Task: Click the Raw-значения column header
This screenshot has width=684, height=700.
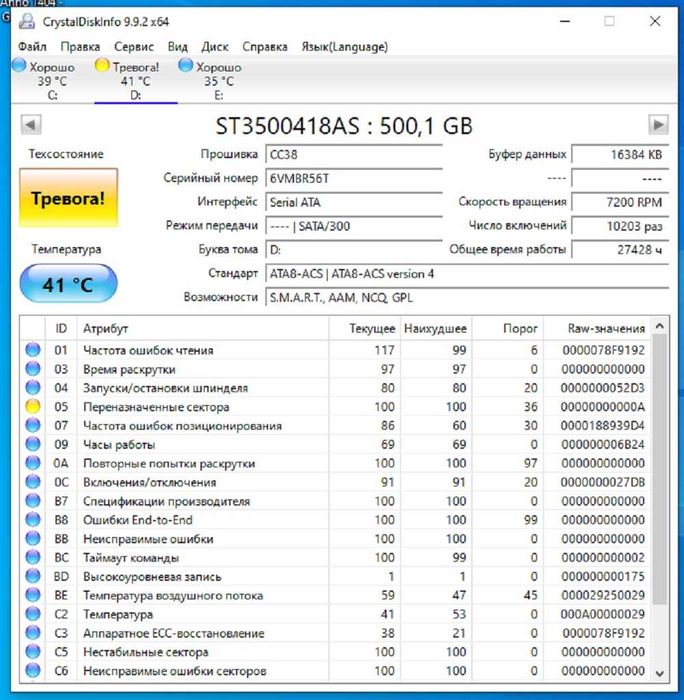Action: pos(597,329)
